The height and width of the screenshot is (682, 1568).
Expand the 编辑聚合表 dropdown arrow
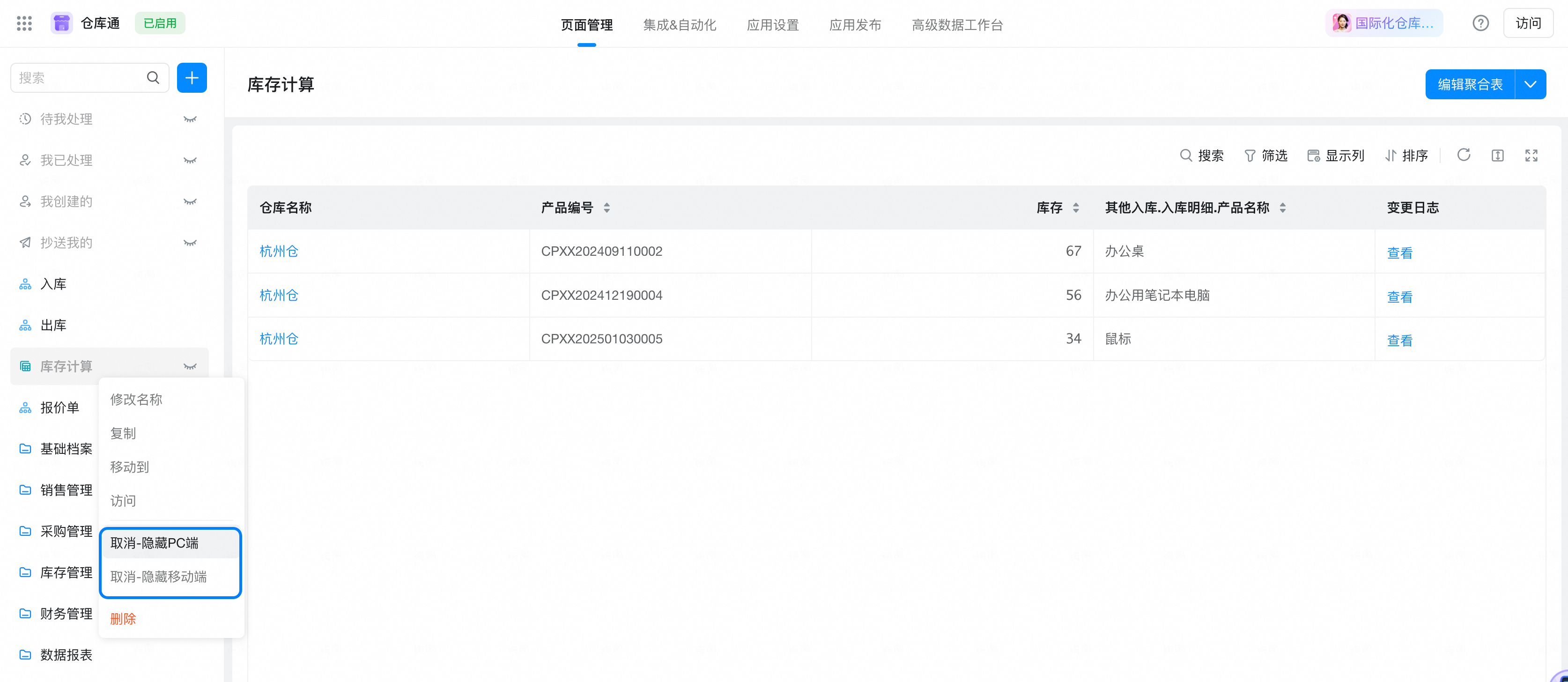coord(1530,84)
